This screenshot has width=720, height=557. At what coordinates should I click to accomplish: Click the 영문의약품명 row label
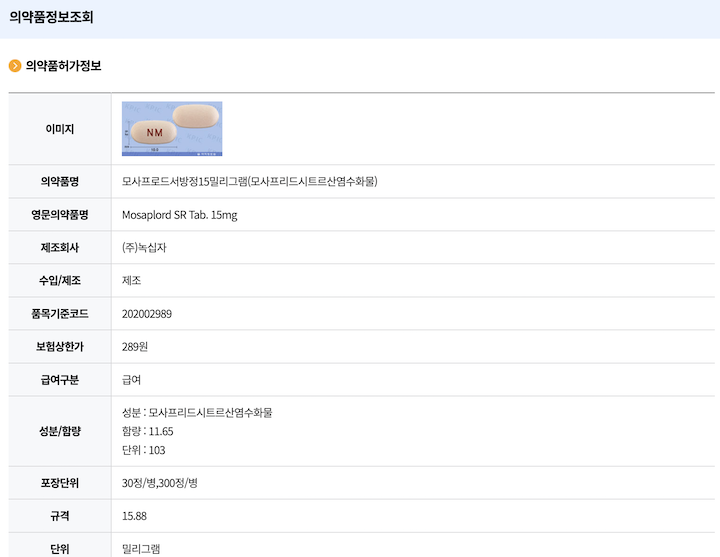60,215
